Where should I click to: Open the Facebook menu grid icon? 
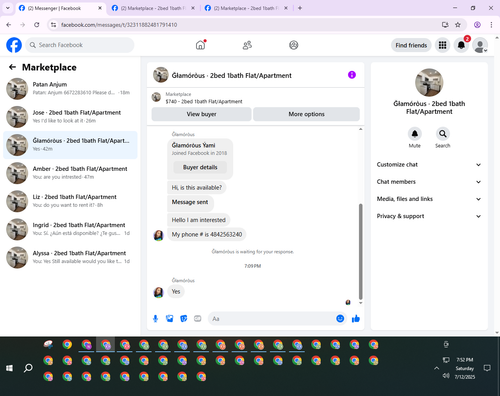(x=442, y=45)
